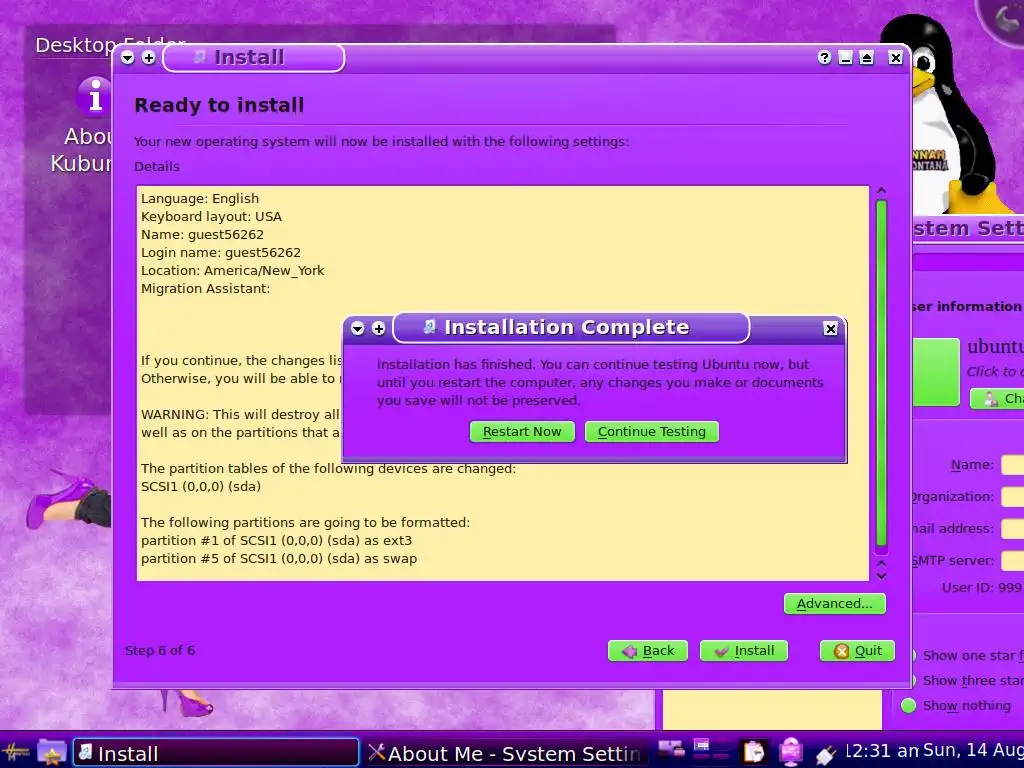The height and width of the screenshot is (768, 1024).
Task: Open the K menu launcher in the taskbar
Action: (x=16, y=753)
